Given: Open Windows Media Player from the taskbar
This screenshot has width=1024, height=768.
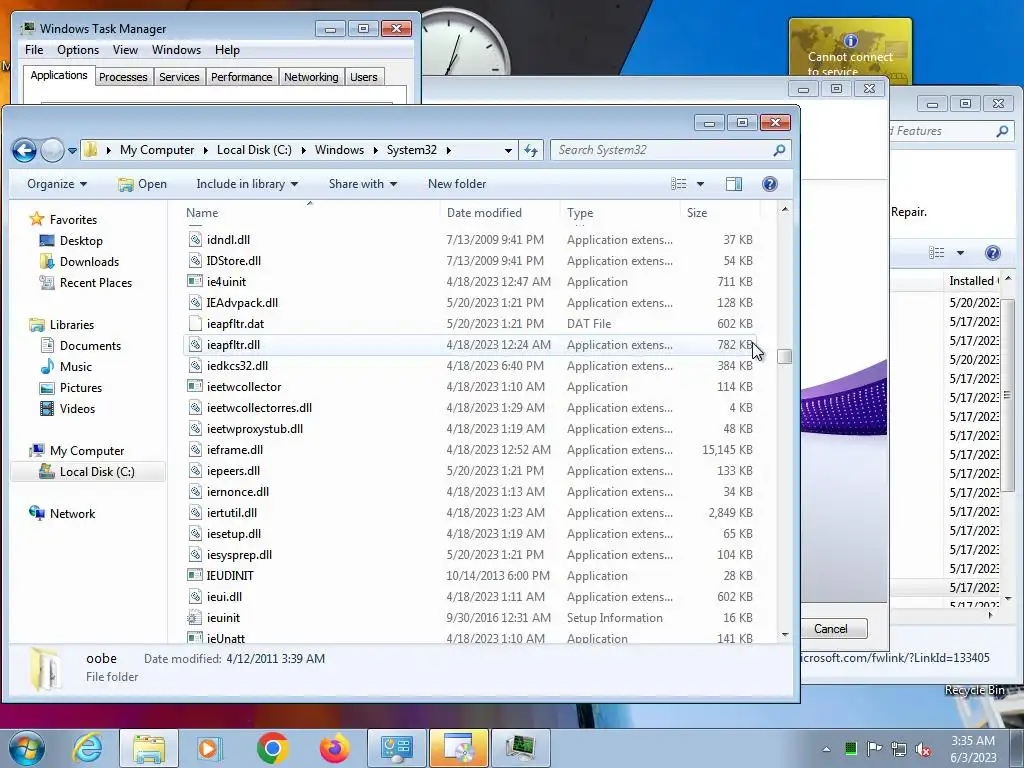Looking at the screenshot, I should [210, 748].
